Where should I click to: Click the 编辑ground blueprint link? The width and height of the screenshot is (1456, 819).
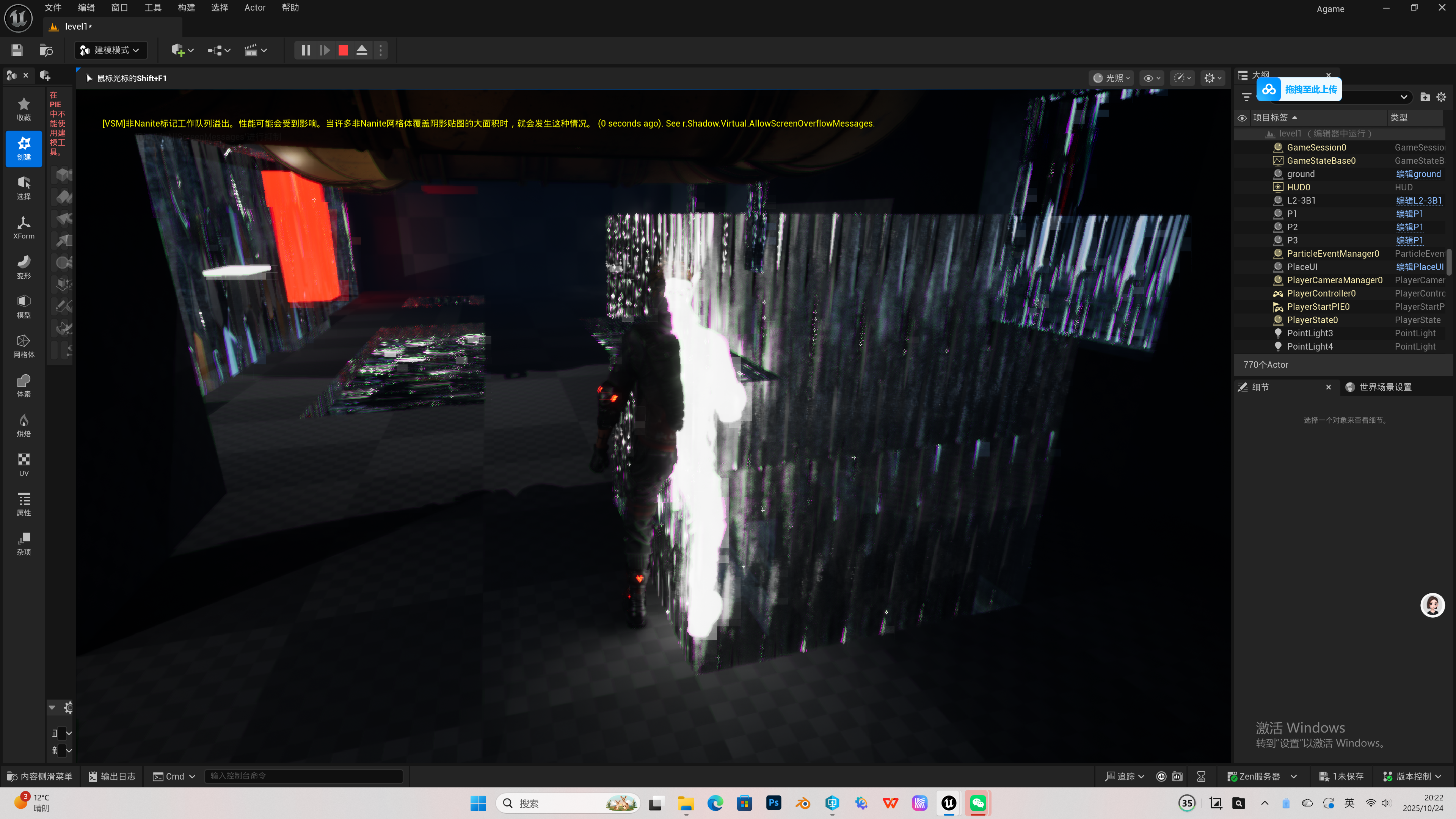point(1418,174)
